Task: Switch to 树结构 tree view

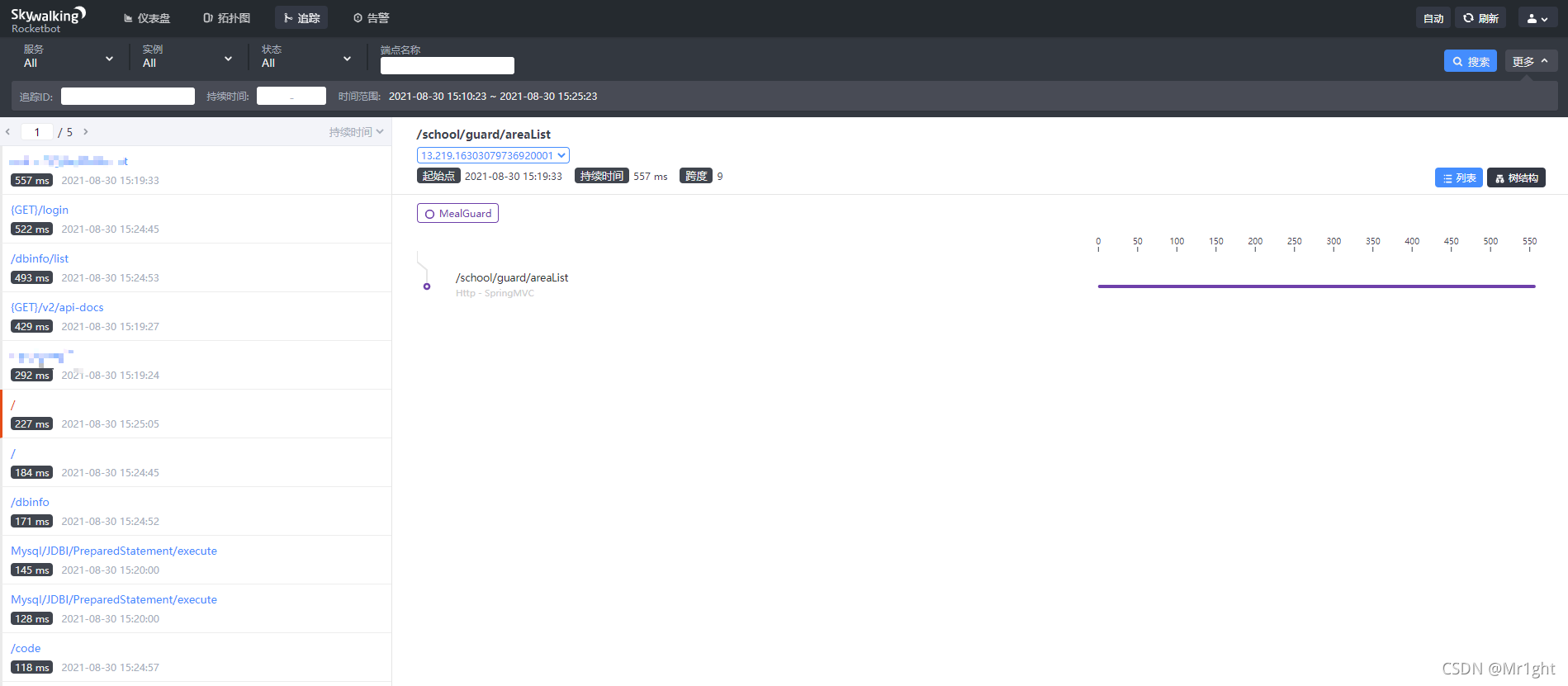Action: (1516, 177)
